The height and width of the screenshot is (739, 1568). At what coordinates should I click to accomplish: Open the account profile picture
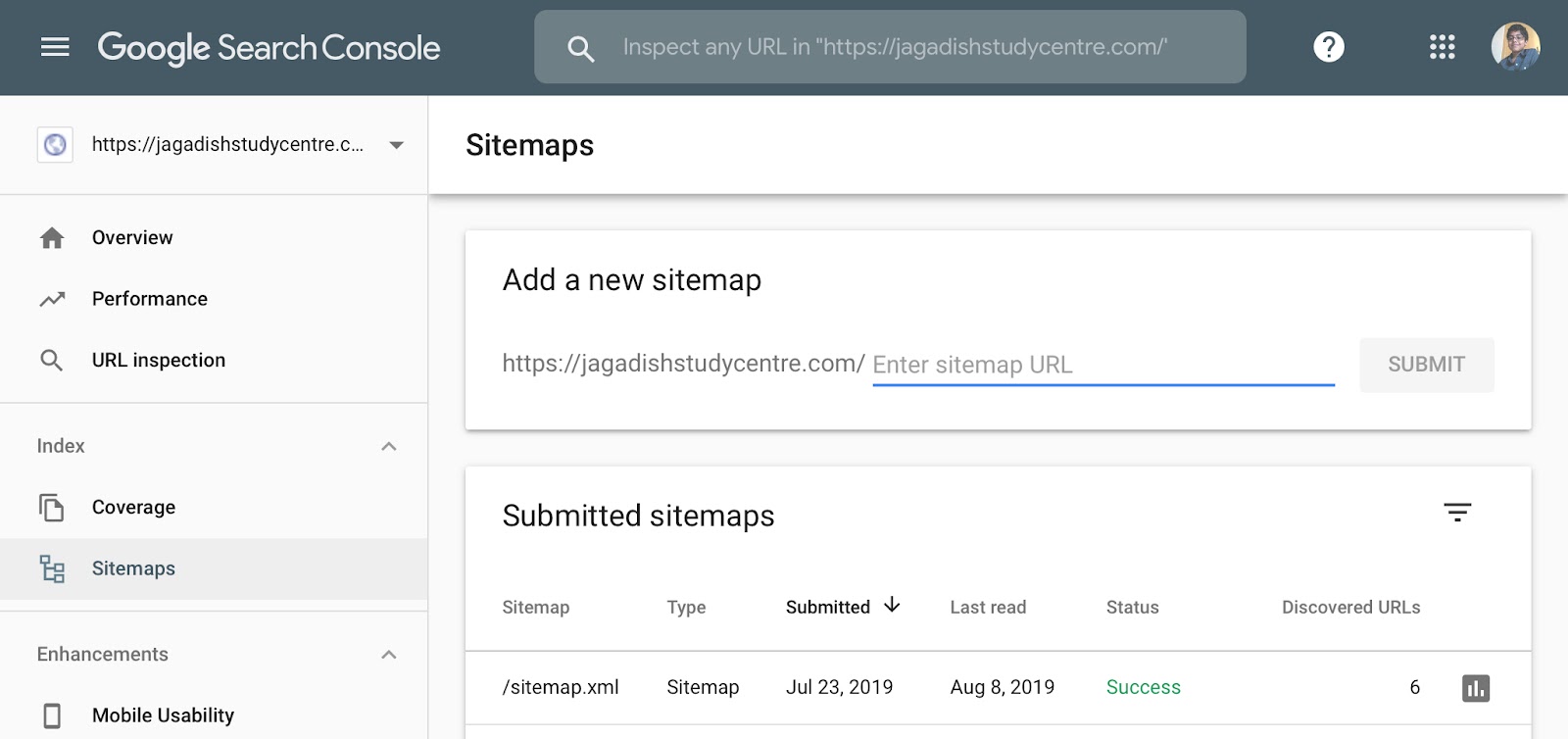(1515, 47)
